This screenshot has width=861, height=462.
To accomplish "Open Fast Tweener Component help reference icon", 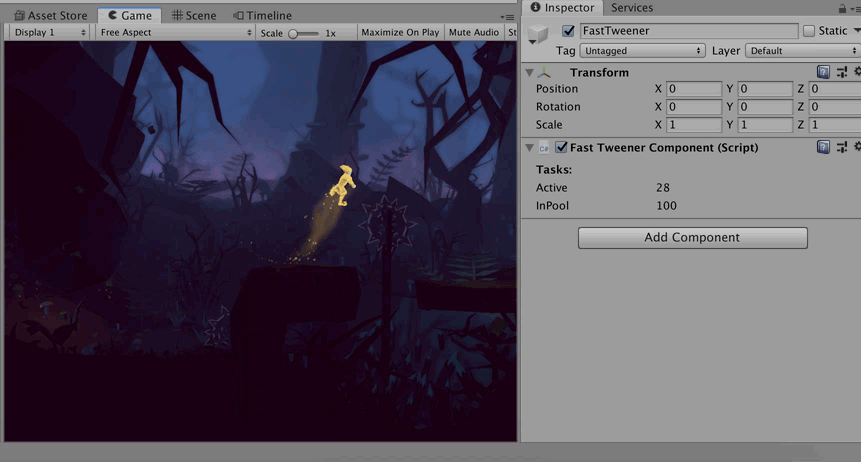I will click(823, 147).
